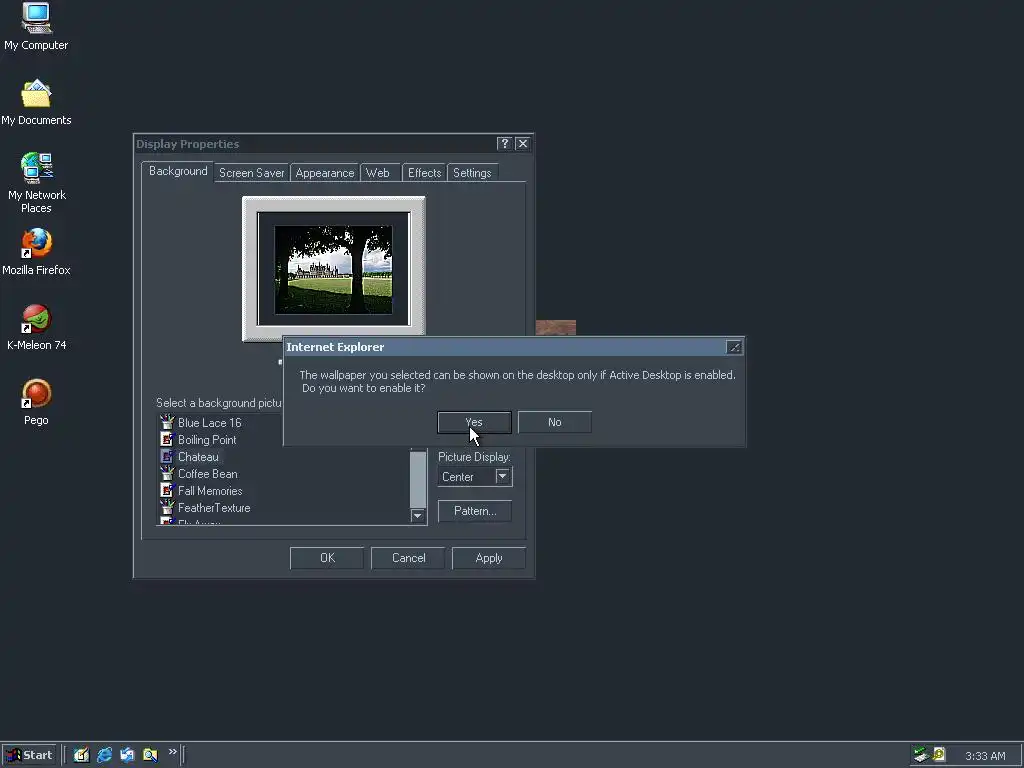Click the wallpaper preview monitor thumbnail
Image resolution: width=1024 pixels, height=768 pixels.
pyautogui.click(x=334, y=268)
